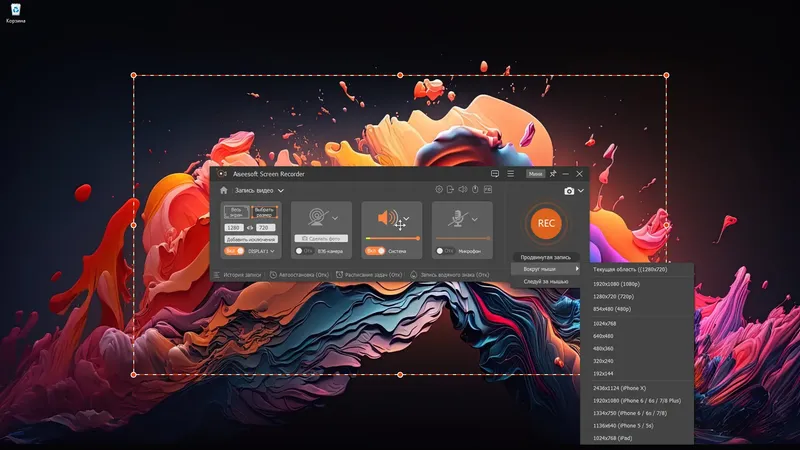Open Расписание задач (Отк) setting
Viewport: 800px width, 450px height.
click(x=373, y=275)
